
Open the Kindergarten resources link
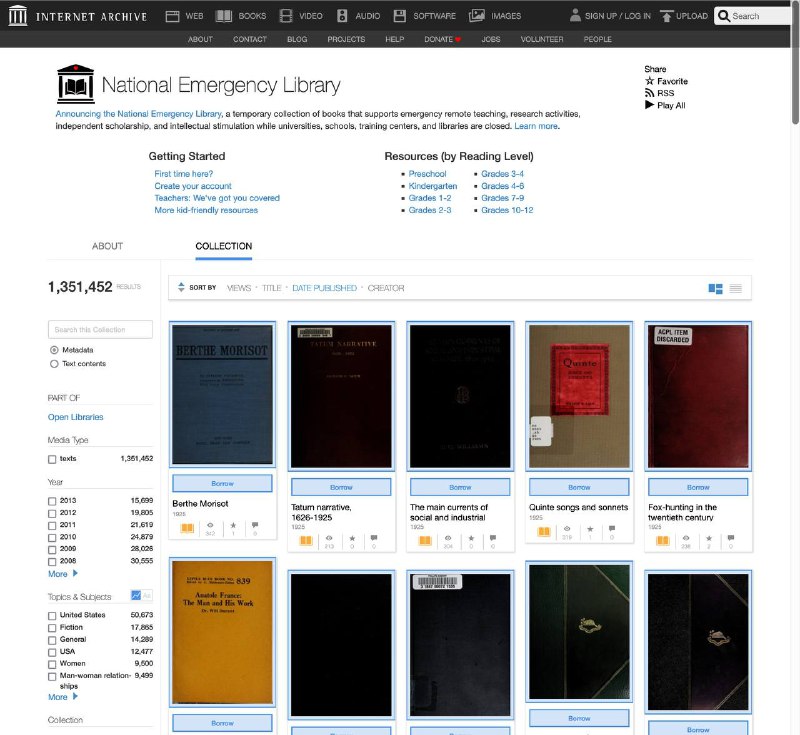coord(433,186)
